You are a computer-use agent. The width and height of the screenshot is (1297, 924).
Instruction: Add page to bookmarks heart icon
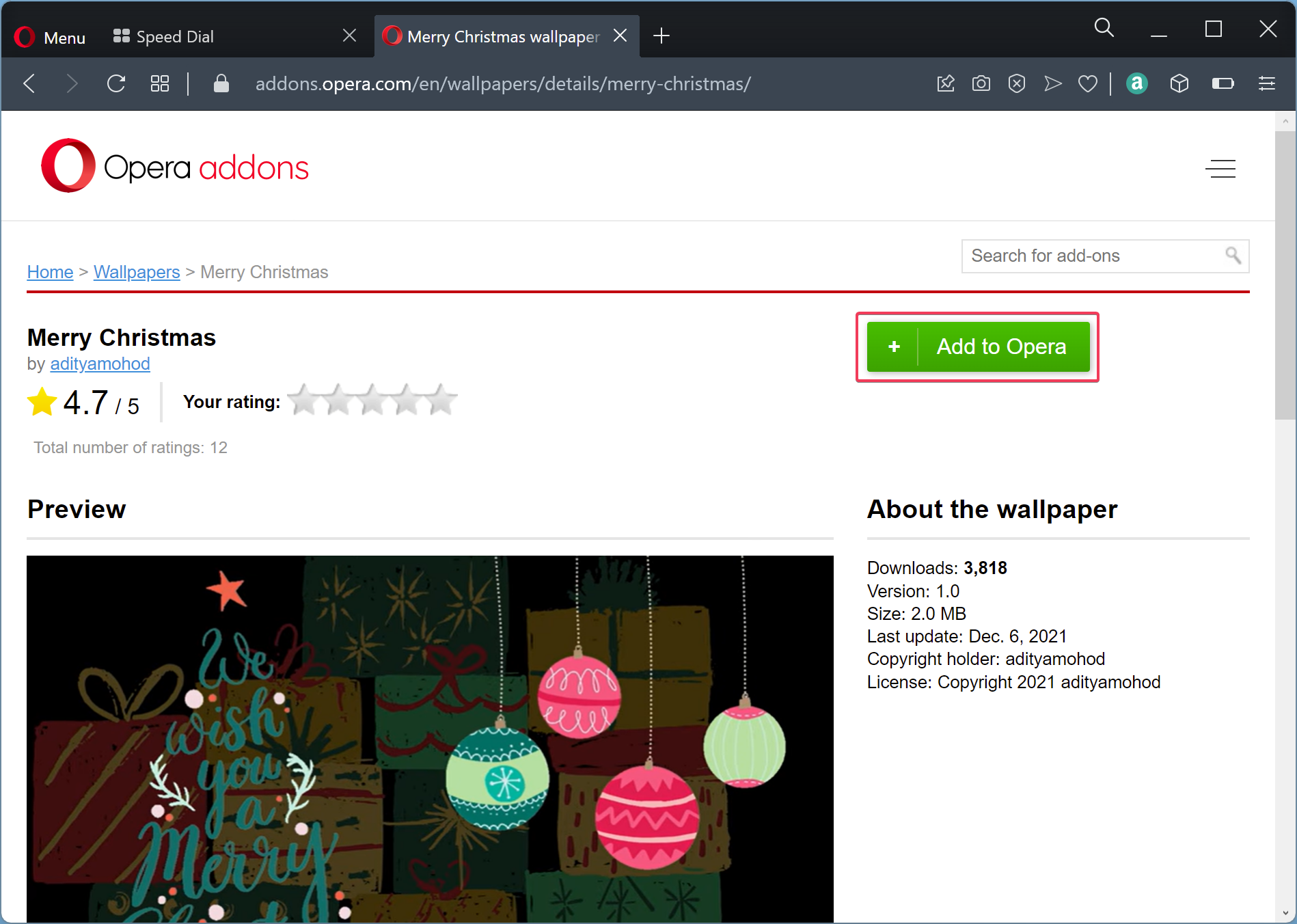[x=1087, y=83]
